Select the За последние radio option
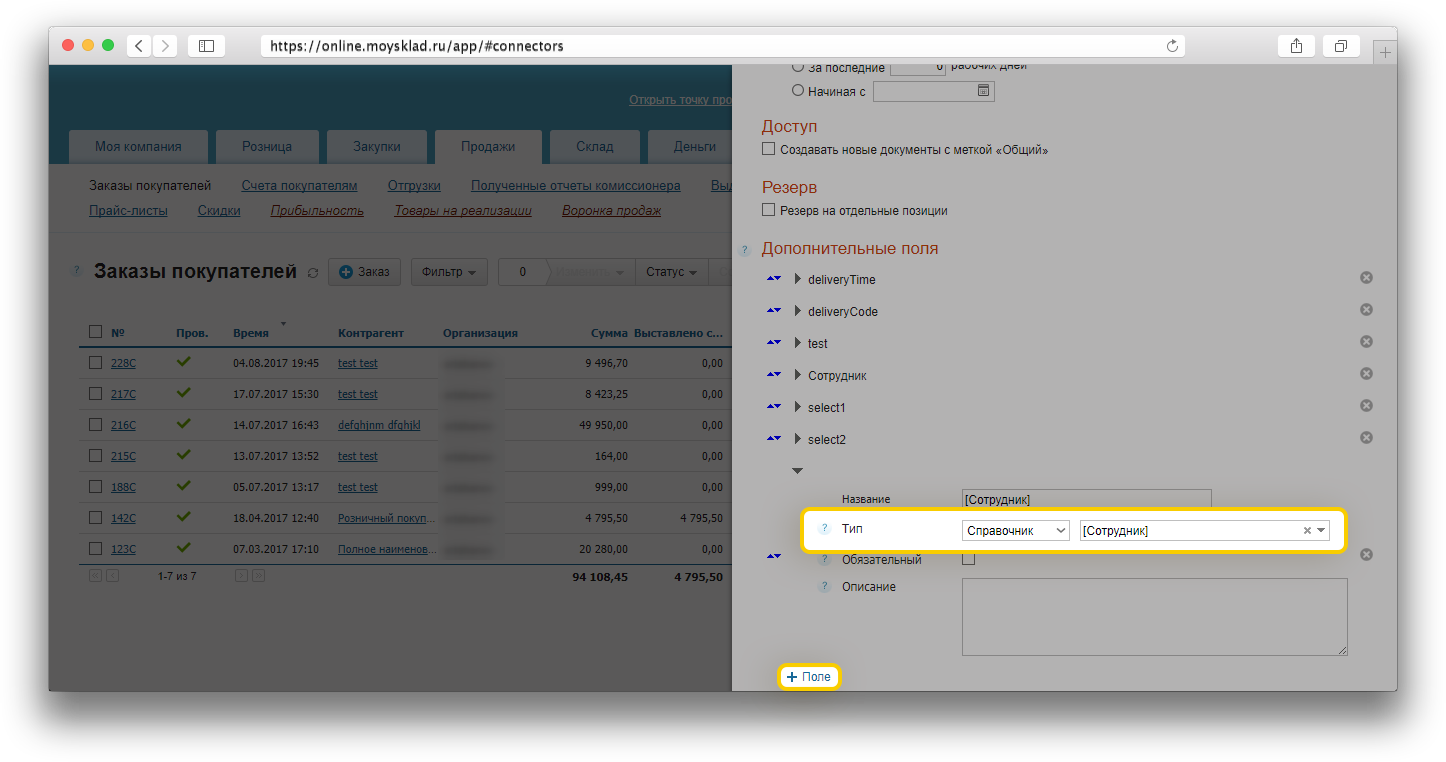This screenshot has height=762, width=1446. coord(798,67)
